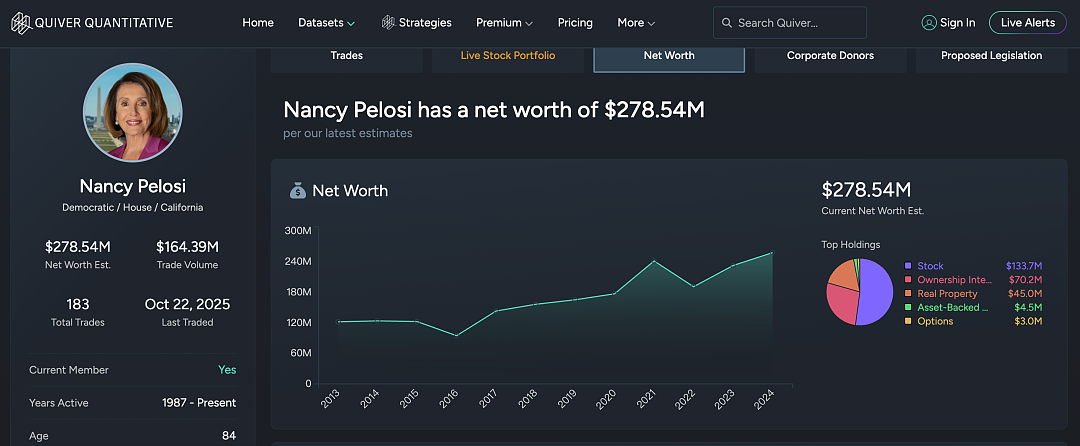
Task: Click the $45.0M Real Property value
Action: (x=1026, y=294)
